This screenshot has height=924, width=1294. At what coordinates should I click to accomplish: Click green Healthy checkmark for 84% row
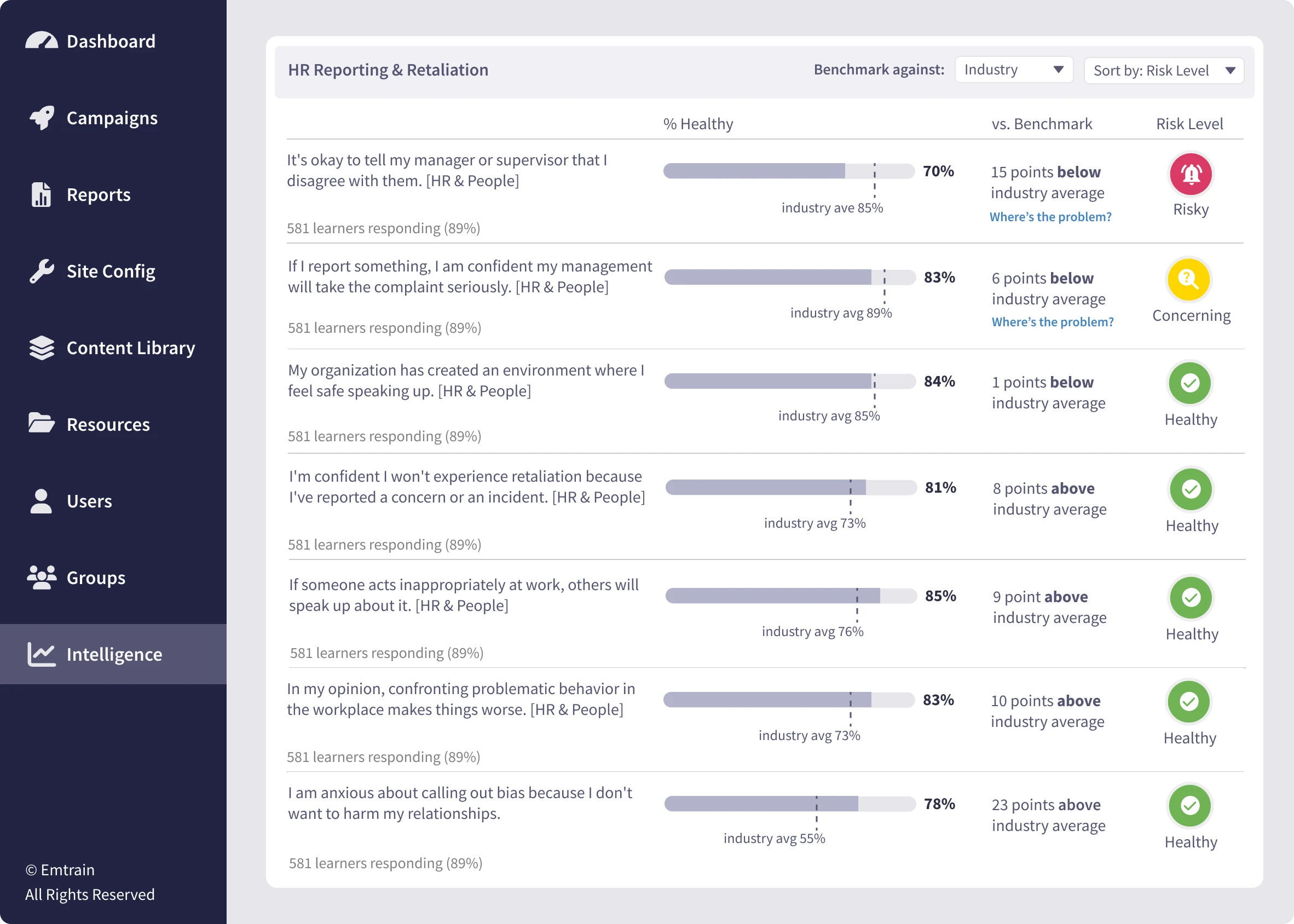[1190, 383]
